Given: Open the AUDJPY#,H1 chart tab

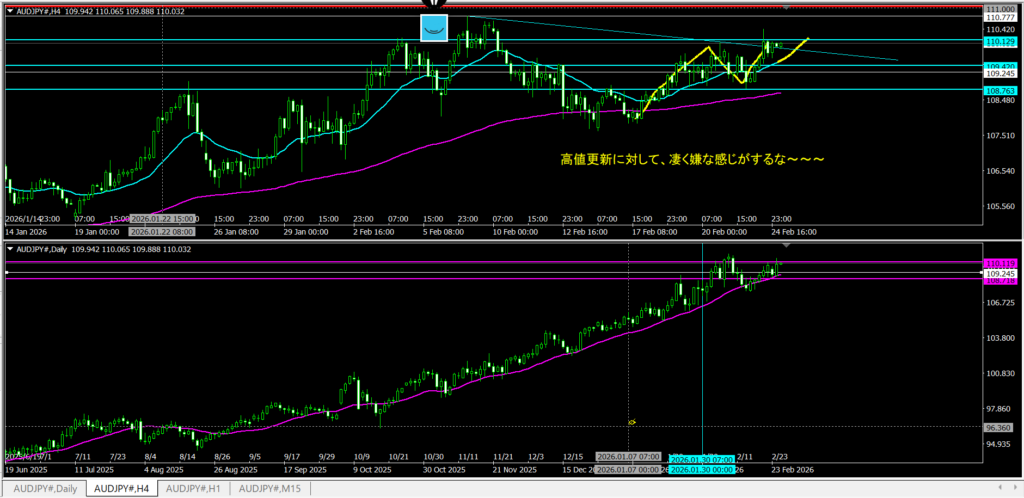Looking at the screenshot, I should coord(193,488).
